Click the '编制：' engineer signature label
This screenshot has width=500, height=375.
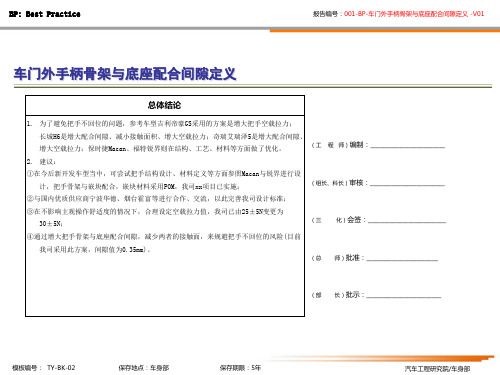tap(359, 145)
